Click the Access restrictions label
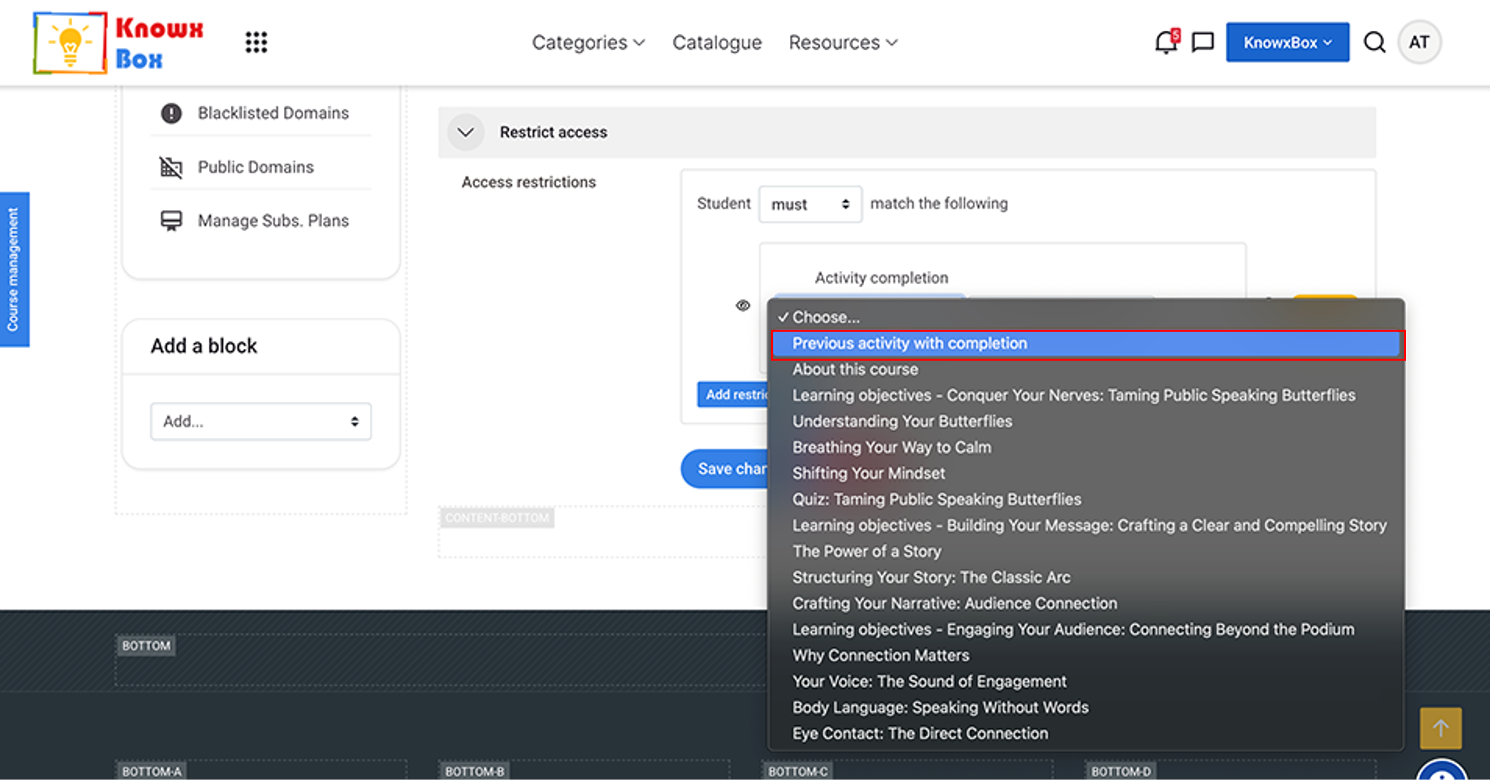 [529, 182]
